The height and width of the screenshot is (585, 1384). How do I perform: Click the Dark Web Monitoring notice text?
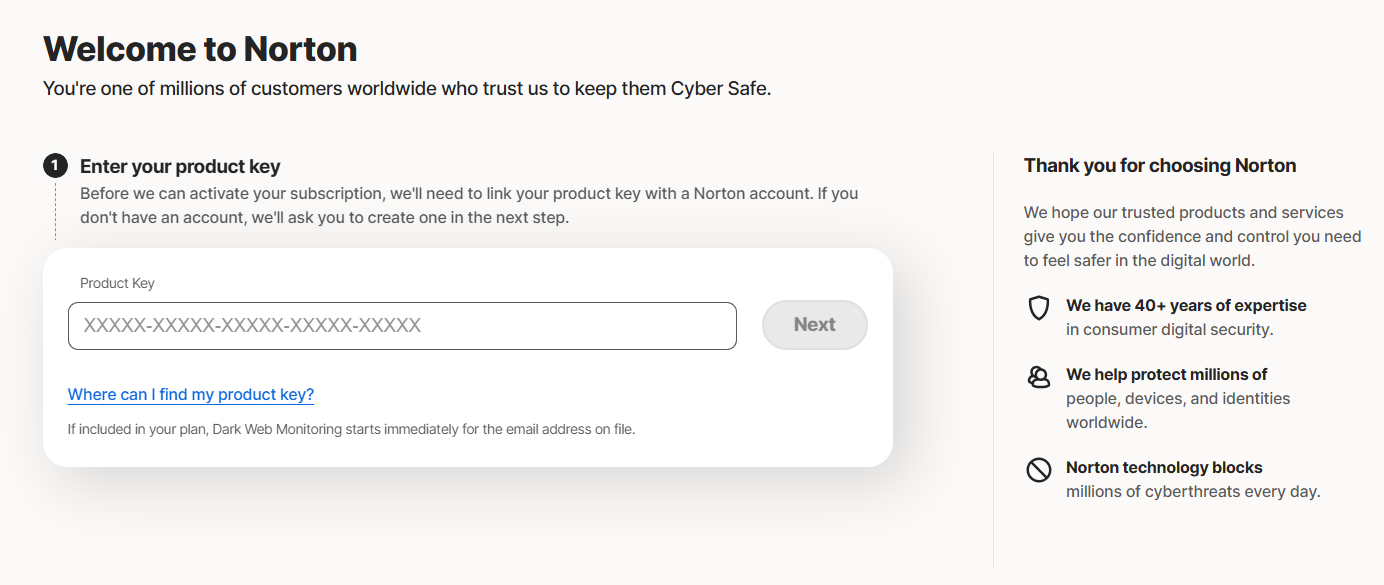351,430
